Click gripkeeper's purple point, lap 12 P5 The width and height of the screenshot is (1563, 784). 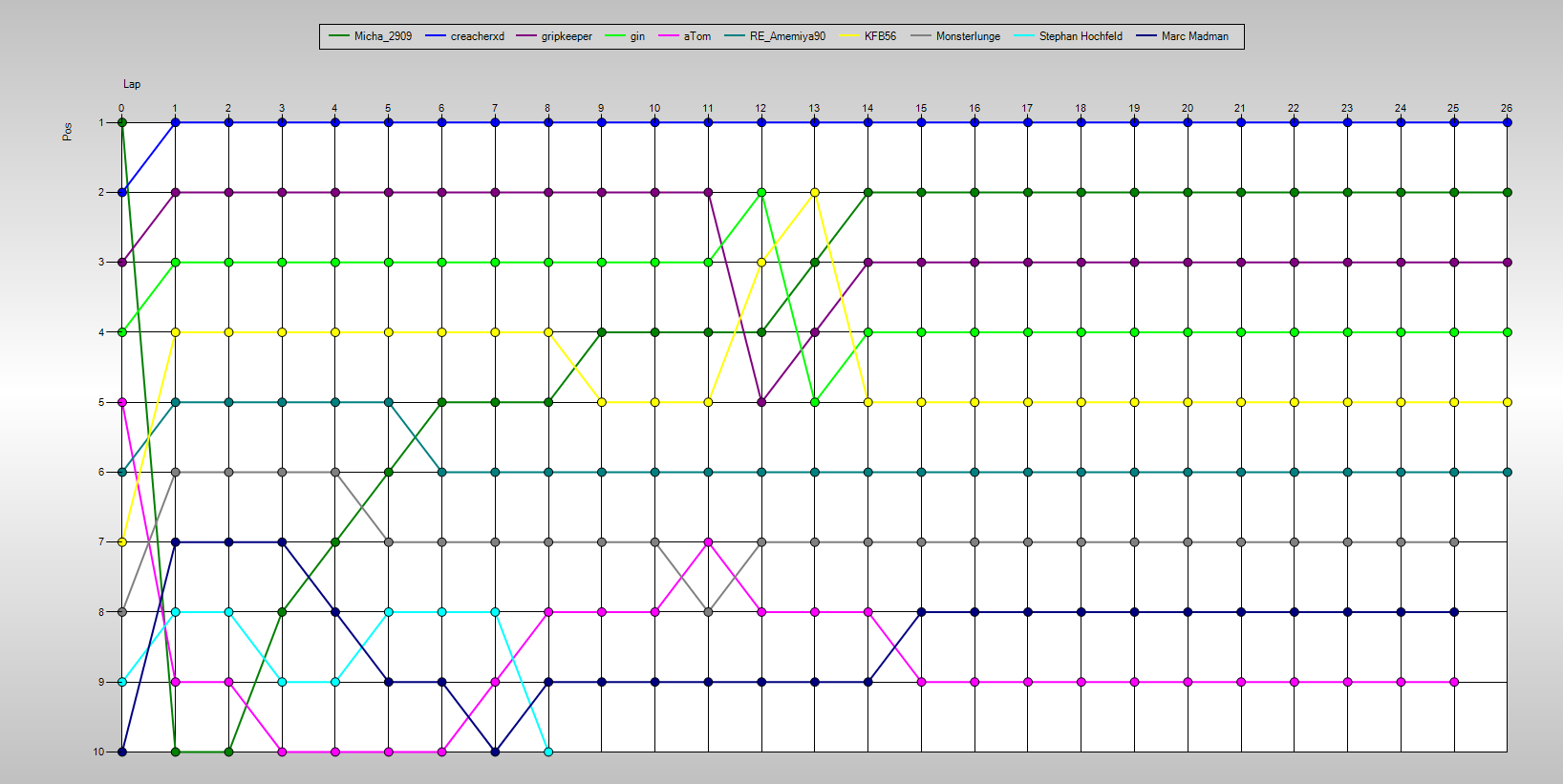coord(761,402)
